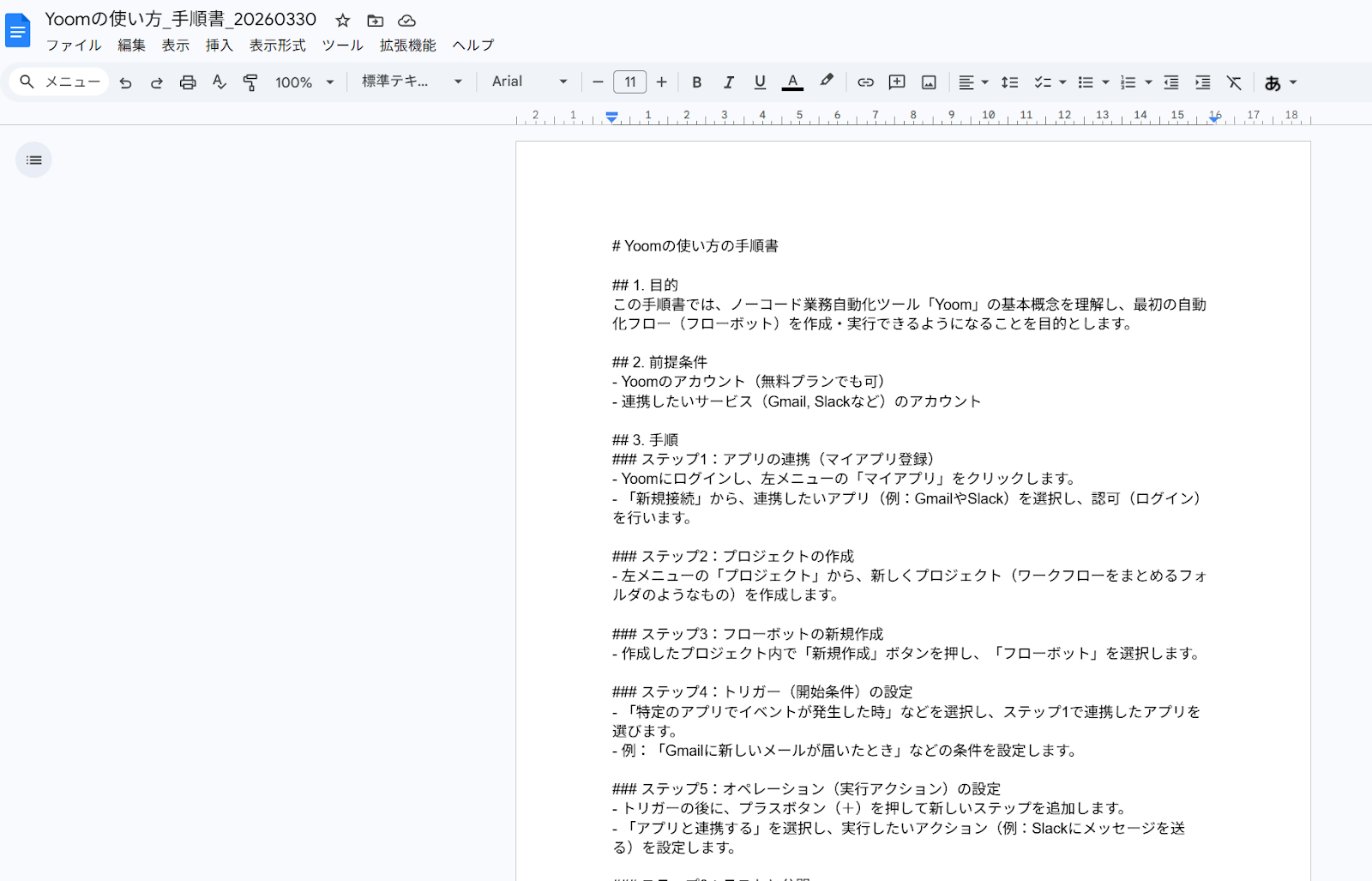
Task: Expand the checklist options arrow
Action: (x=1063, y=82)
